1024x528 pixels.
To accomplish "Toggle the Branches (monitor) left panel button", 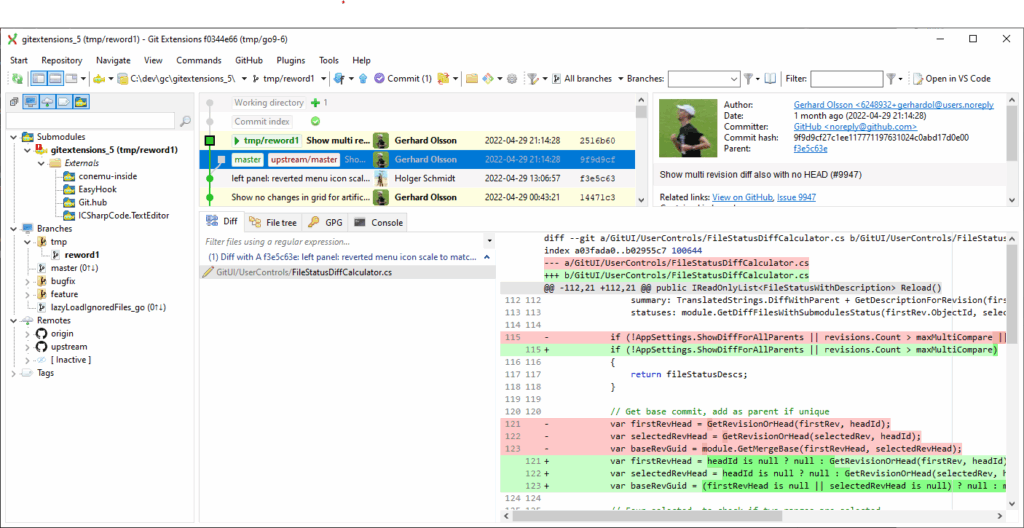I will pos(31,102).
